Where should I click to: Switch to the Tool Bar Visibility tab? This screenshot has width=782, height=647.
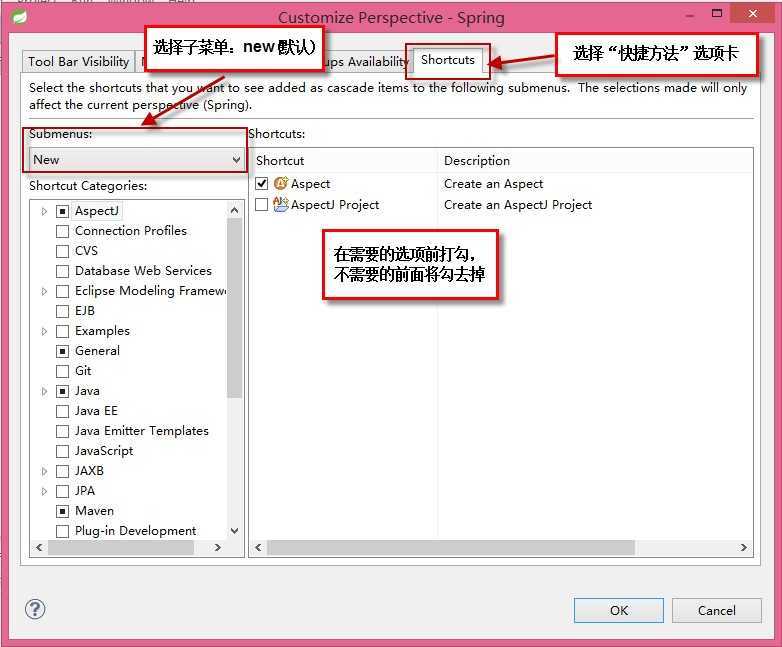click(x=78, y=62)
